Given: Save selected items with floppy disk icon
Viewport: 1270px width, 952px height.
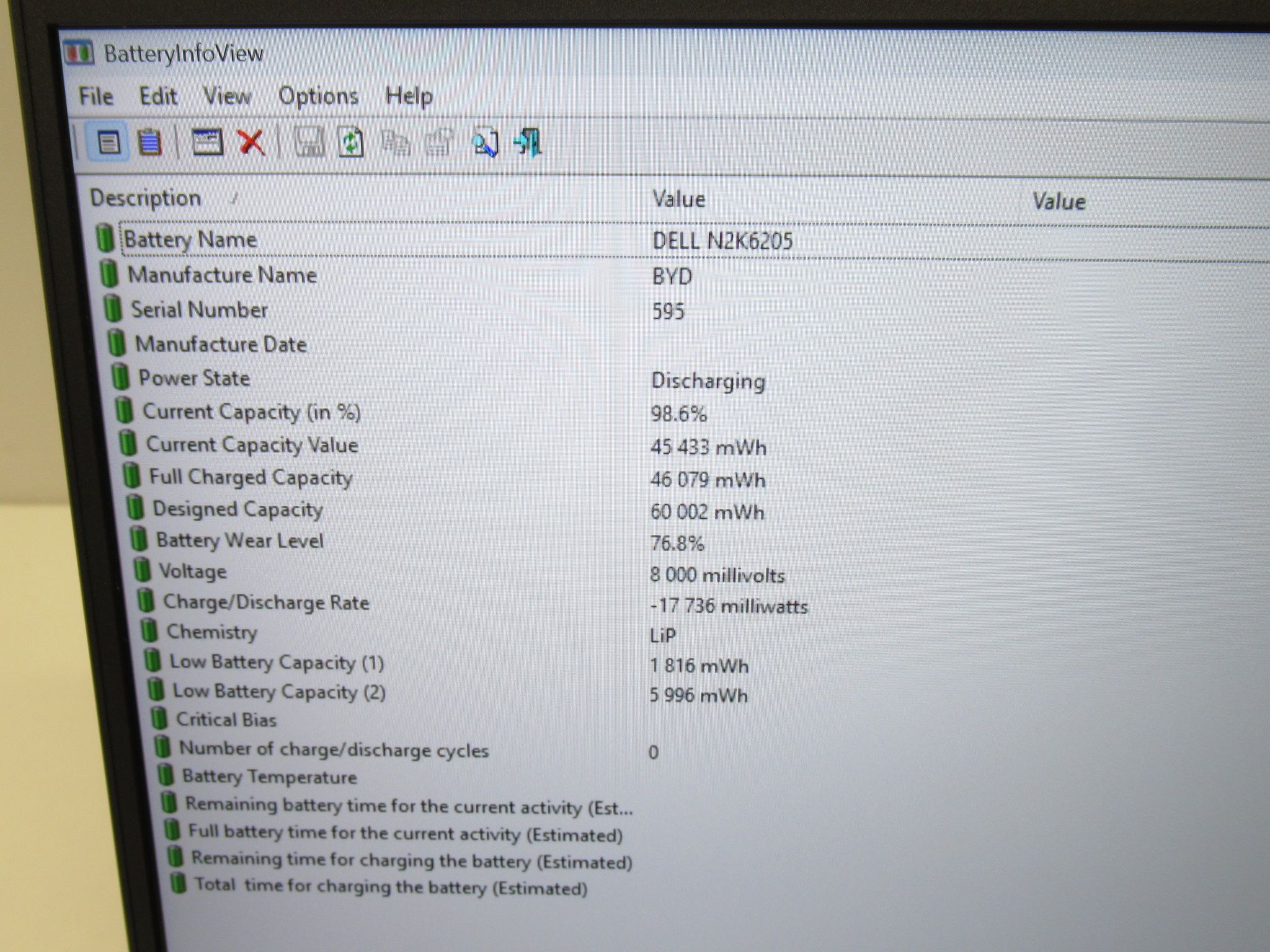Looking at the screenshot, I should tap(308, 143).
